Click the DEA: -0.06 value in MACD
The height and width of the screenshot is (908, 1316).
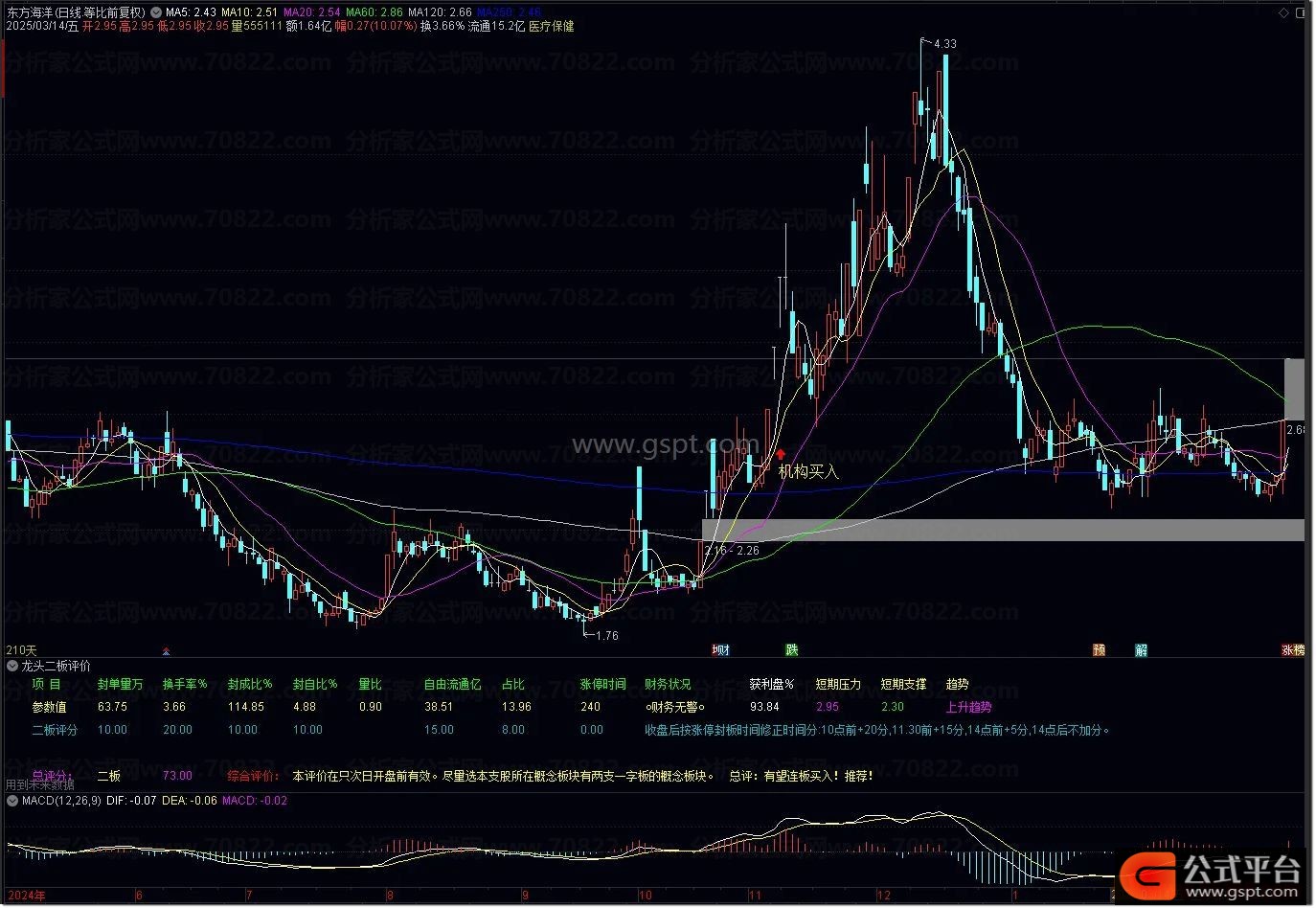click(x=190, y=801)
